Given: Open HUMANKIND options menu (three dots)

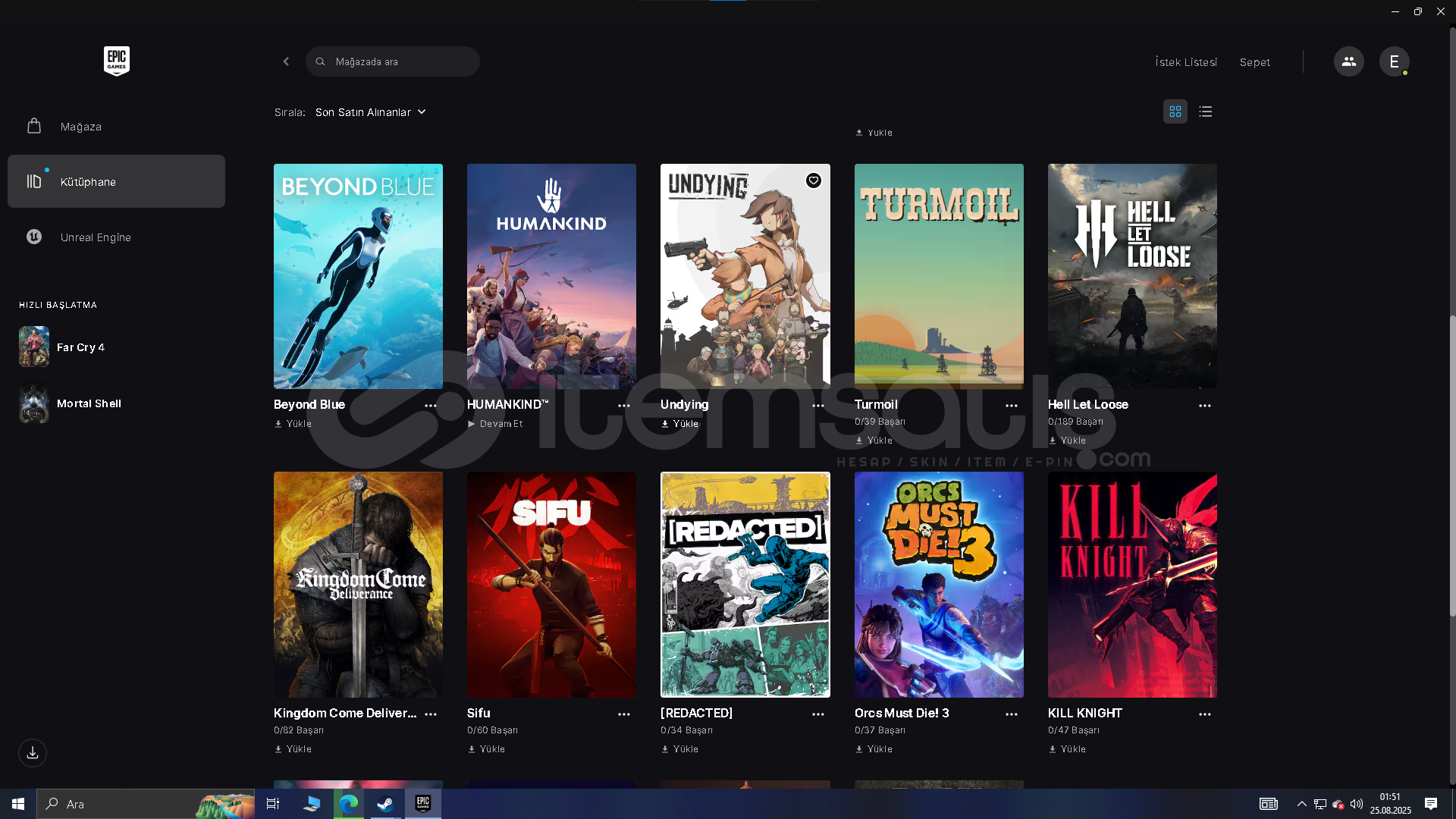Looking at the screenshot, I should point(624,406).
